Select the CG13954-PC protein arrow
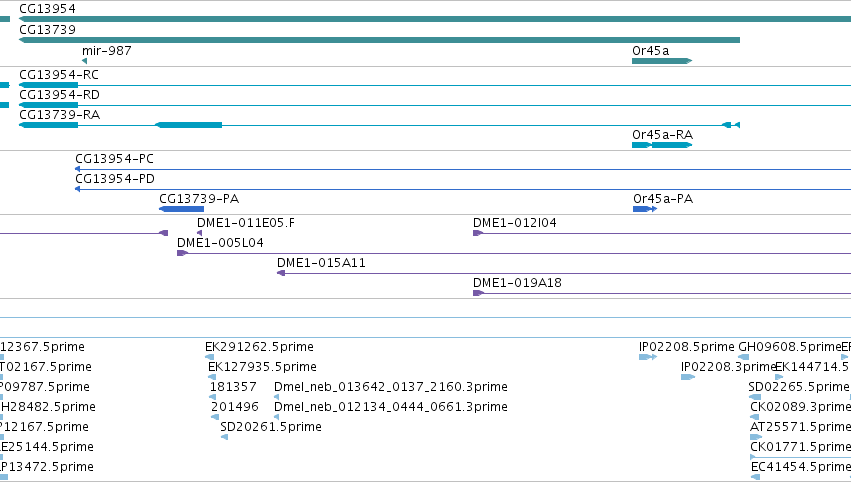The width and height of the screenshot is (851, 482). [78, 169]
